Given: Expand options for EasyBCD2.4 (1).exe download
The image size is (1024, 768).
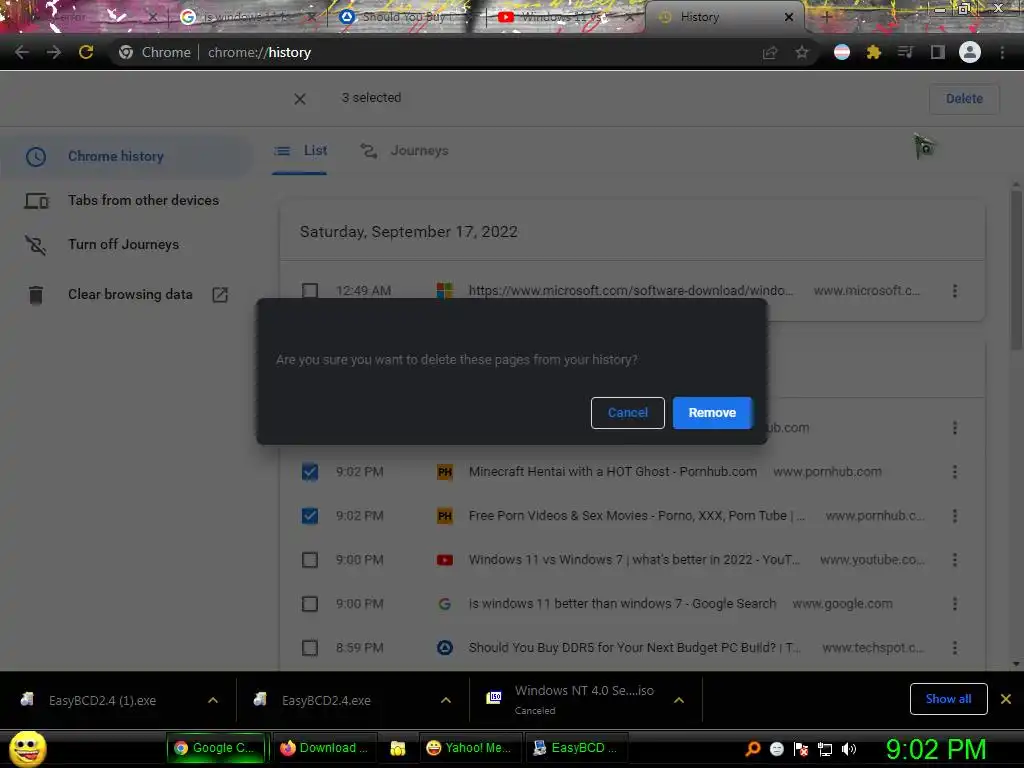Looking at the screenshot, I should pyautogui.click(x=213, y=700).
